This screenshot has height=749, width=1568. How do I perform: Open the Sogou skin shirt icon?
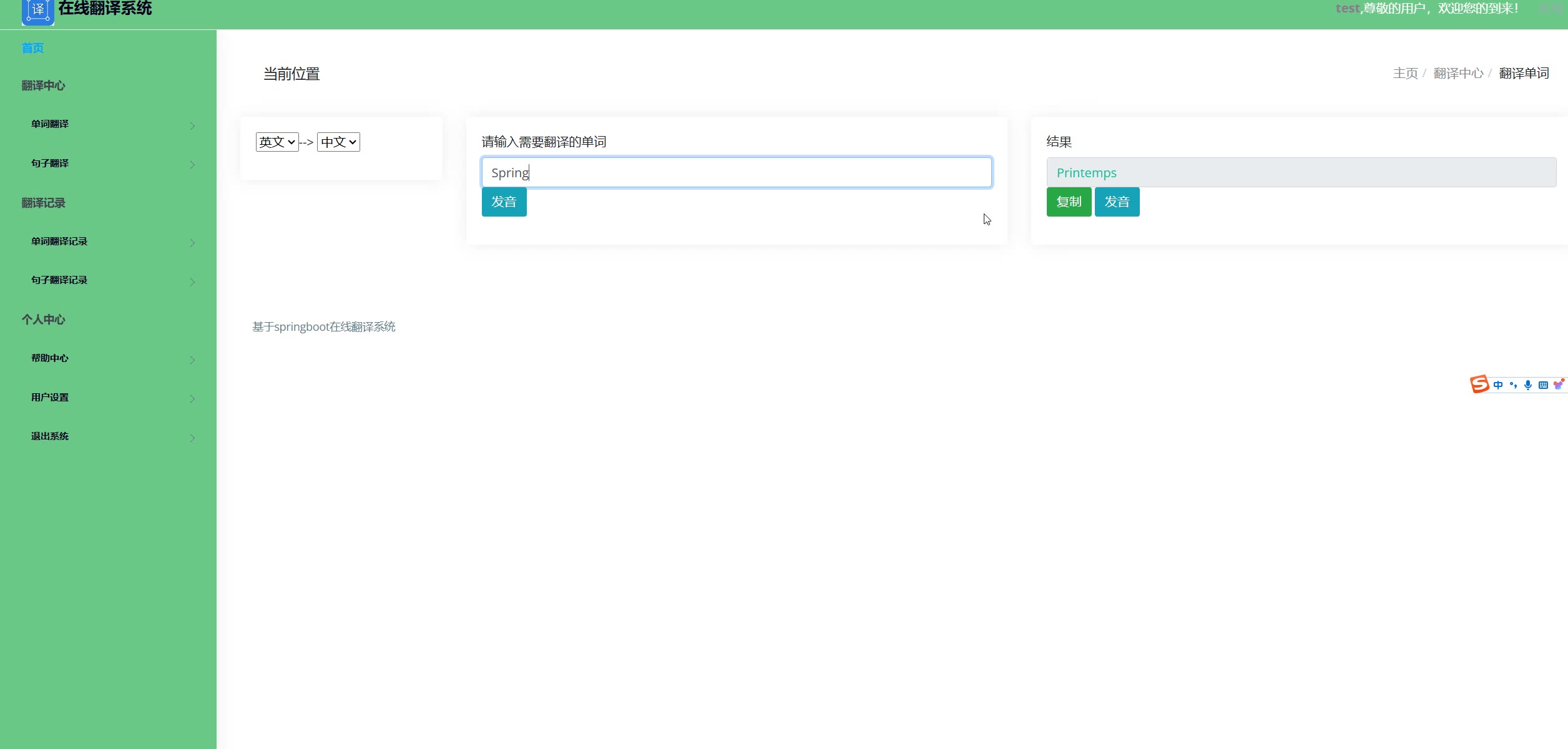1559,384
